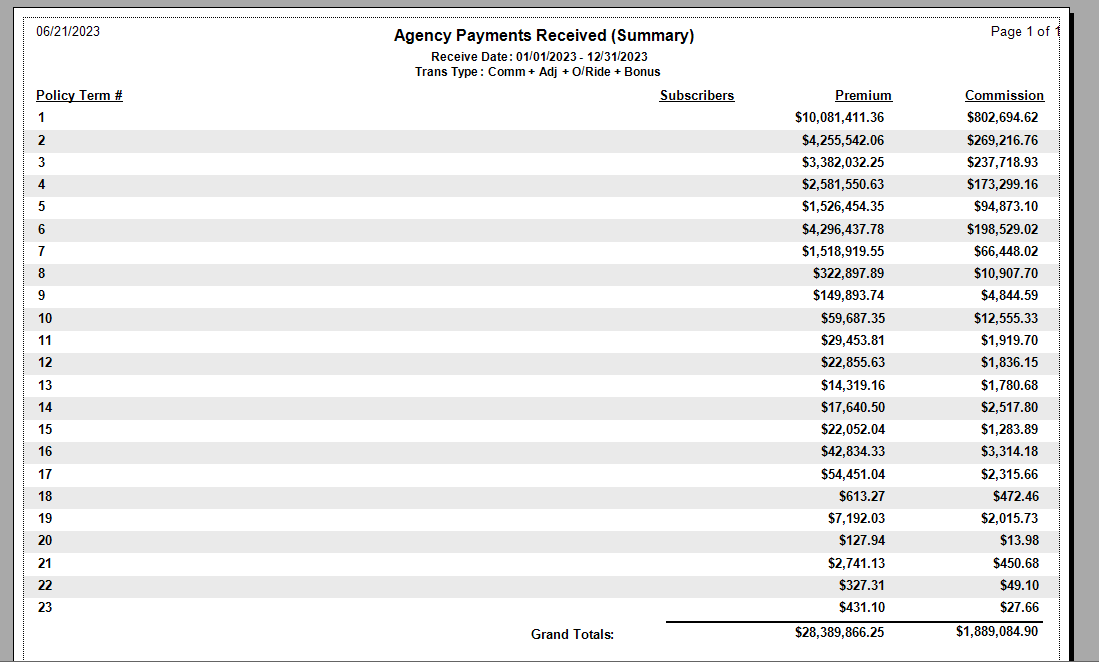Select policy term row 17
Screen dimensions: 1099x662
(45, 474)
